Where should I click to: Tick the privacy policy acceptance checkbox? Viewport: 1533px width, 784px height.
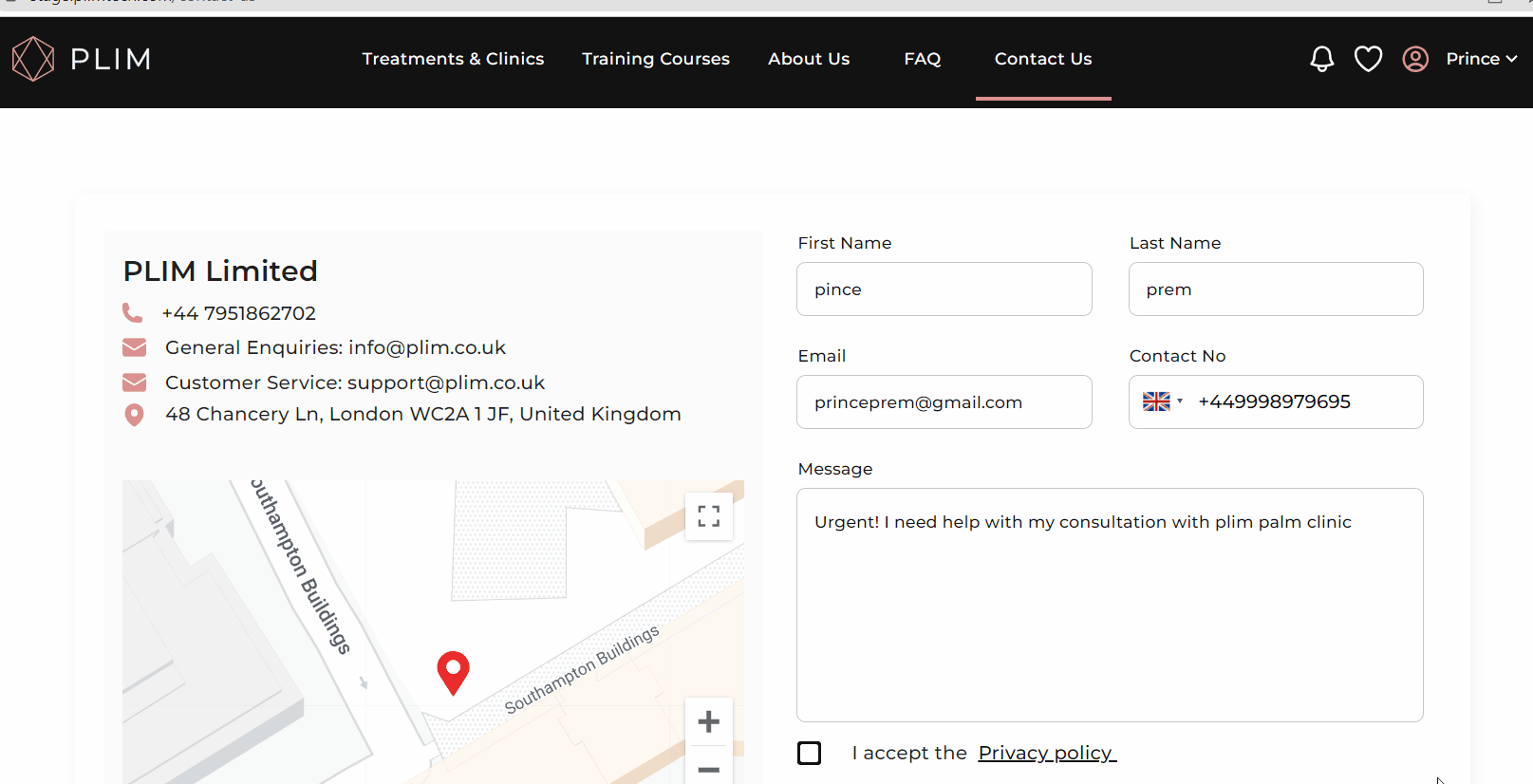(x=810, y=754)
